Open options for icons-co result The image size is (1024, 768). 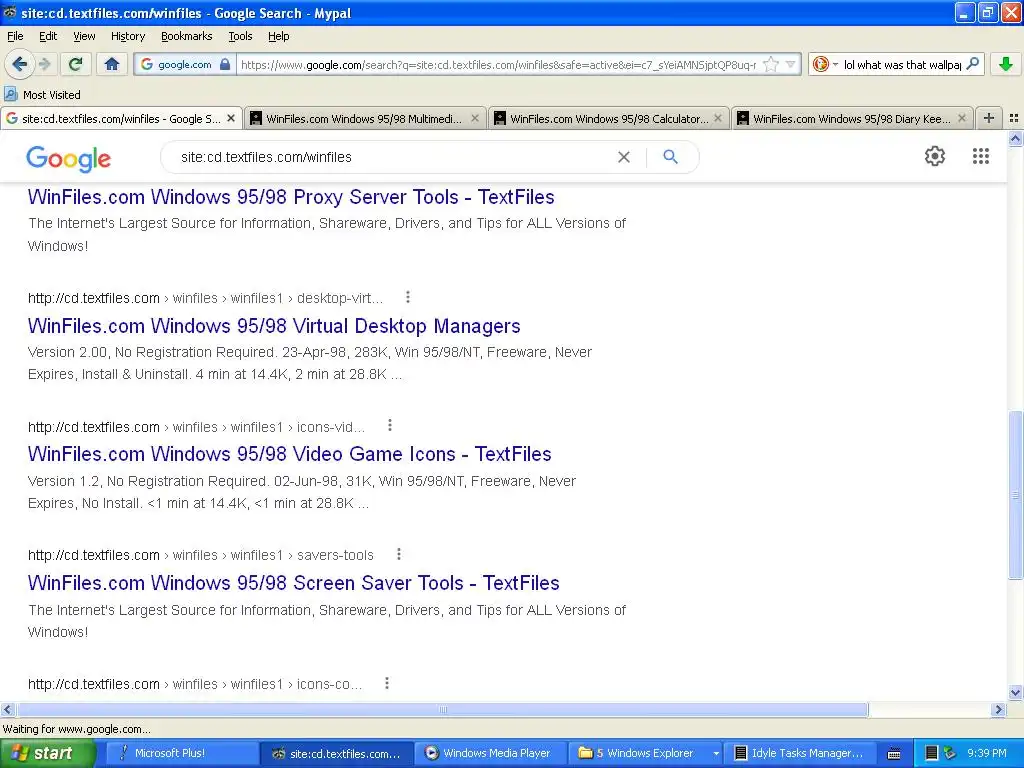(x=387, y=683)
